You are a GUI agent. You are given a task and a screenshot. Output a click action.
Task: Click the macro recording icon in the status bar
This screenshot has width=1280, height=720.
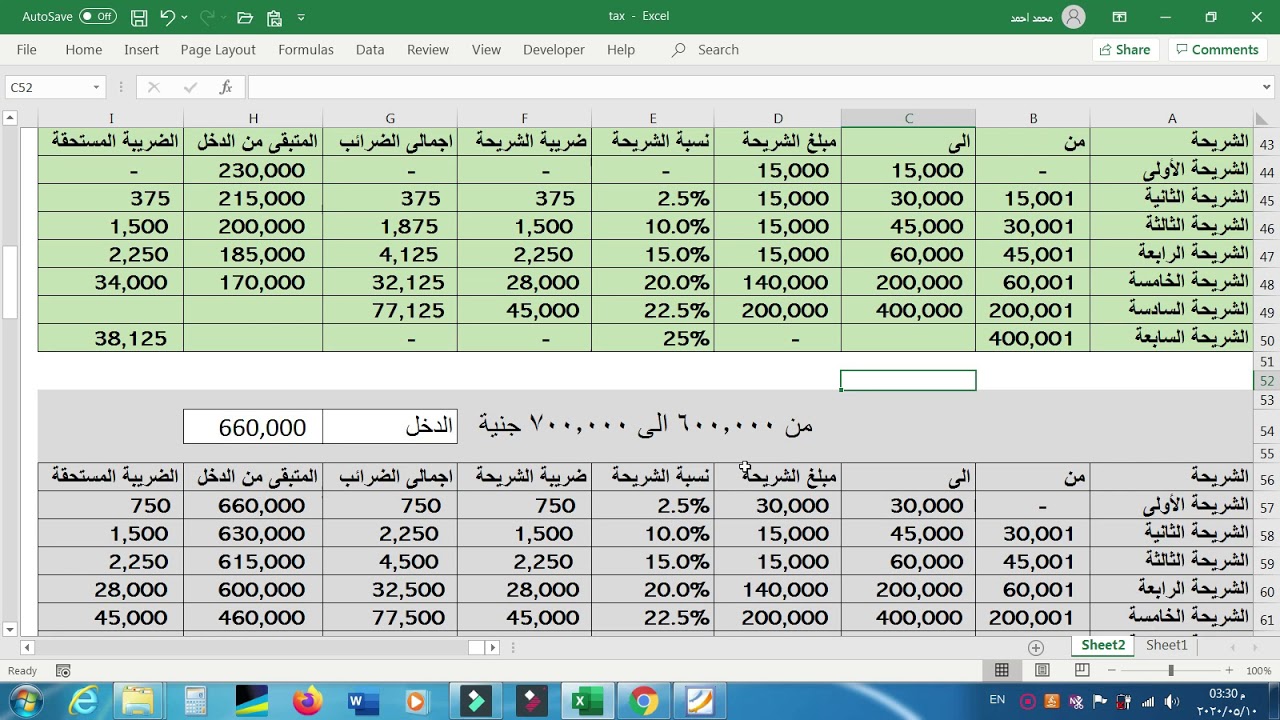(x=63, y=671)
